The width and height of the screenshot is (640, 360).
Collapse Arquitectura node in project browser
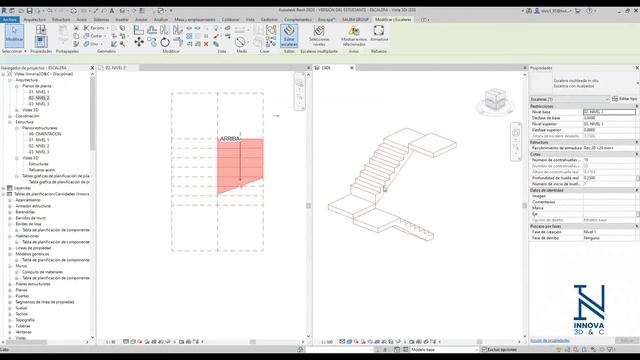(x=10, y=80)
